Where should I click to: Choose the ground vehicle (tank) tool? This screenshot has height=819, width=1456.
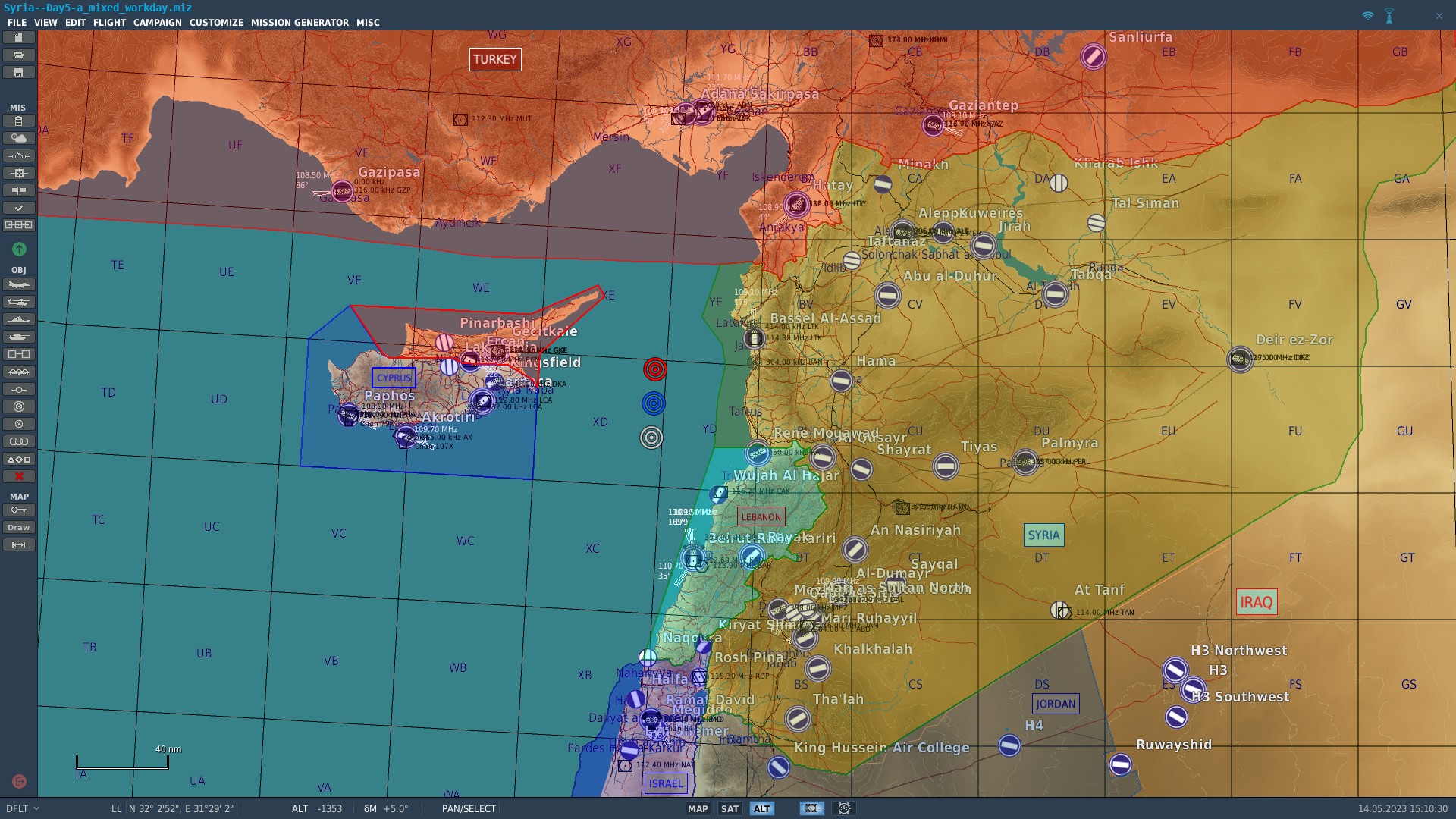tap(19, 337)
